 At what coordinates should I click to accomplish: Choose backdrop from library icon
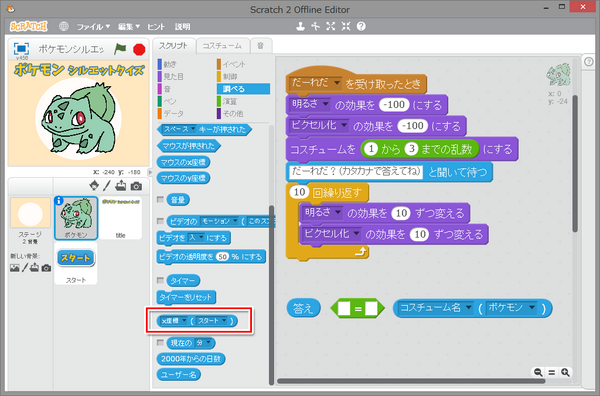click(15, 268)
